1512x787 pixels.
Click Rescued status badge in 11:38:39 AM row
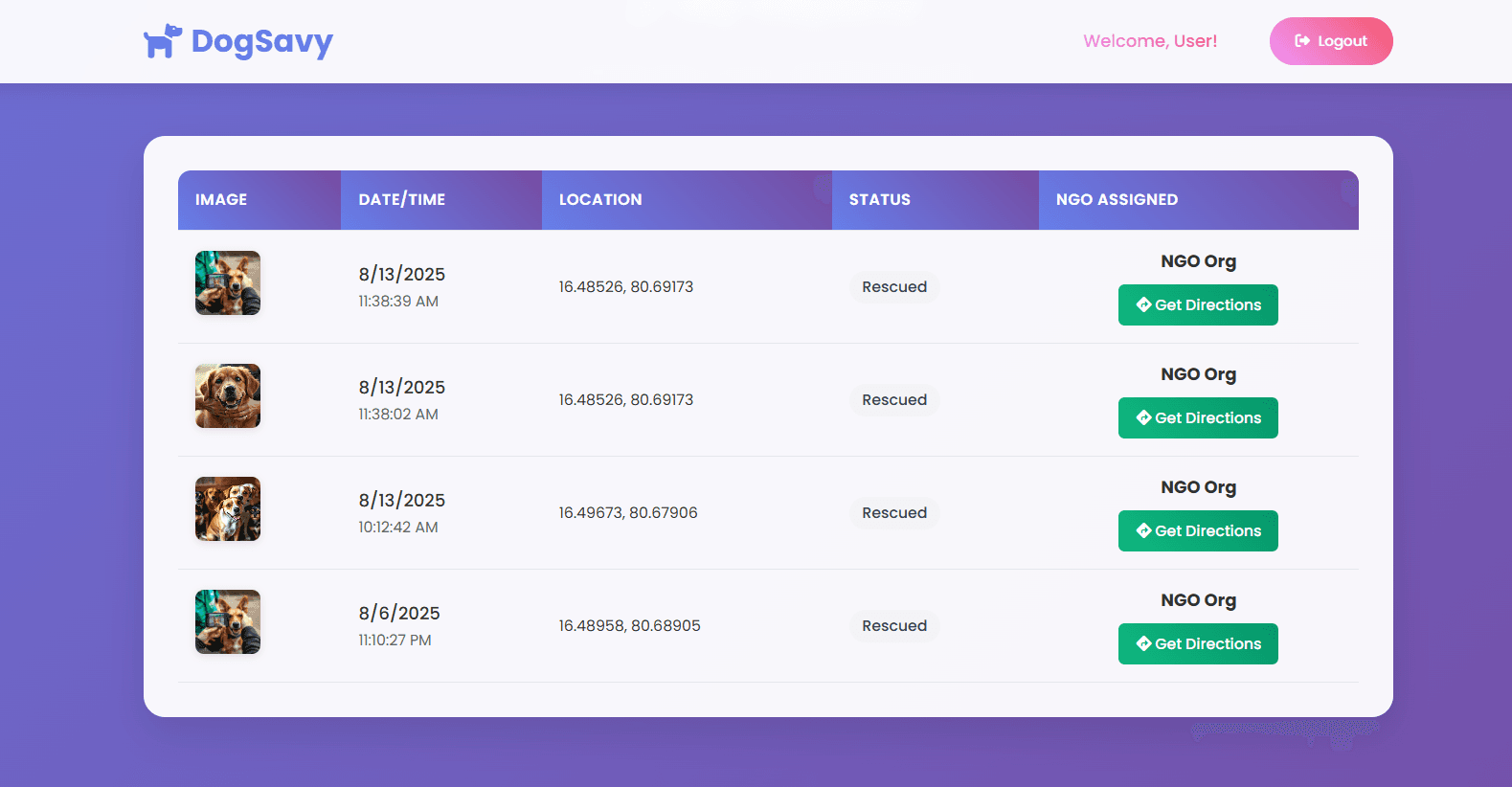(x=894, y=287)
